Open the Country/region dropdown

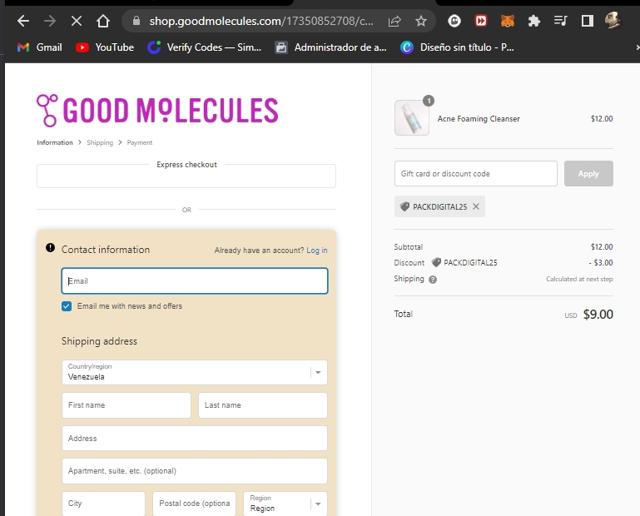pyautogui.click(x=194, y=372)
